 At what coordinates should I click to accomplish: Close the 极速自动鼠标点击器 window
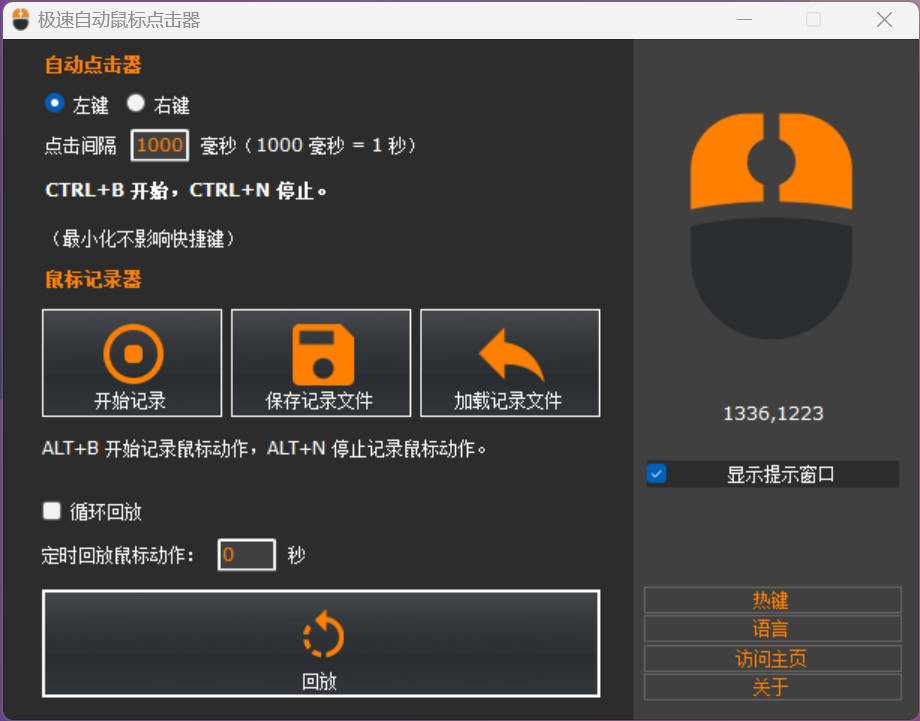(x=884, y=19)
